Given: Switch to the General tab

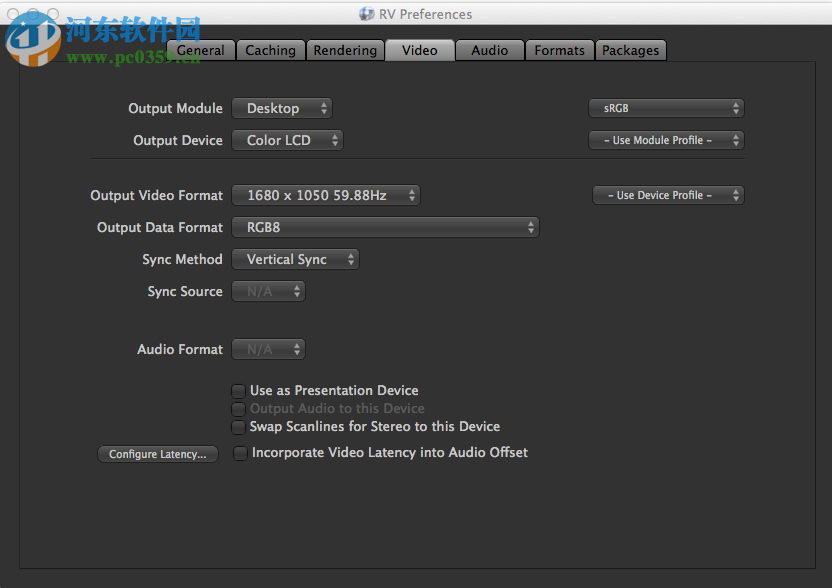Looking at the screenshot, I should [x=201, y=50].
